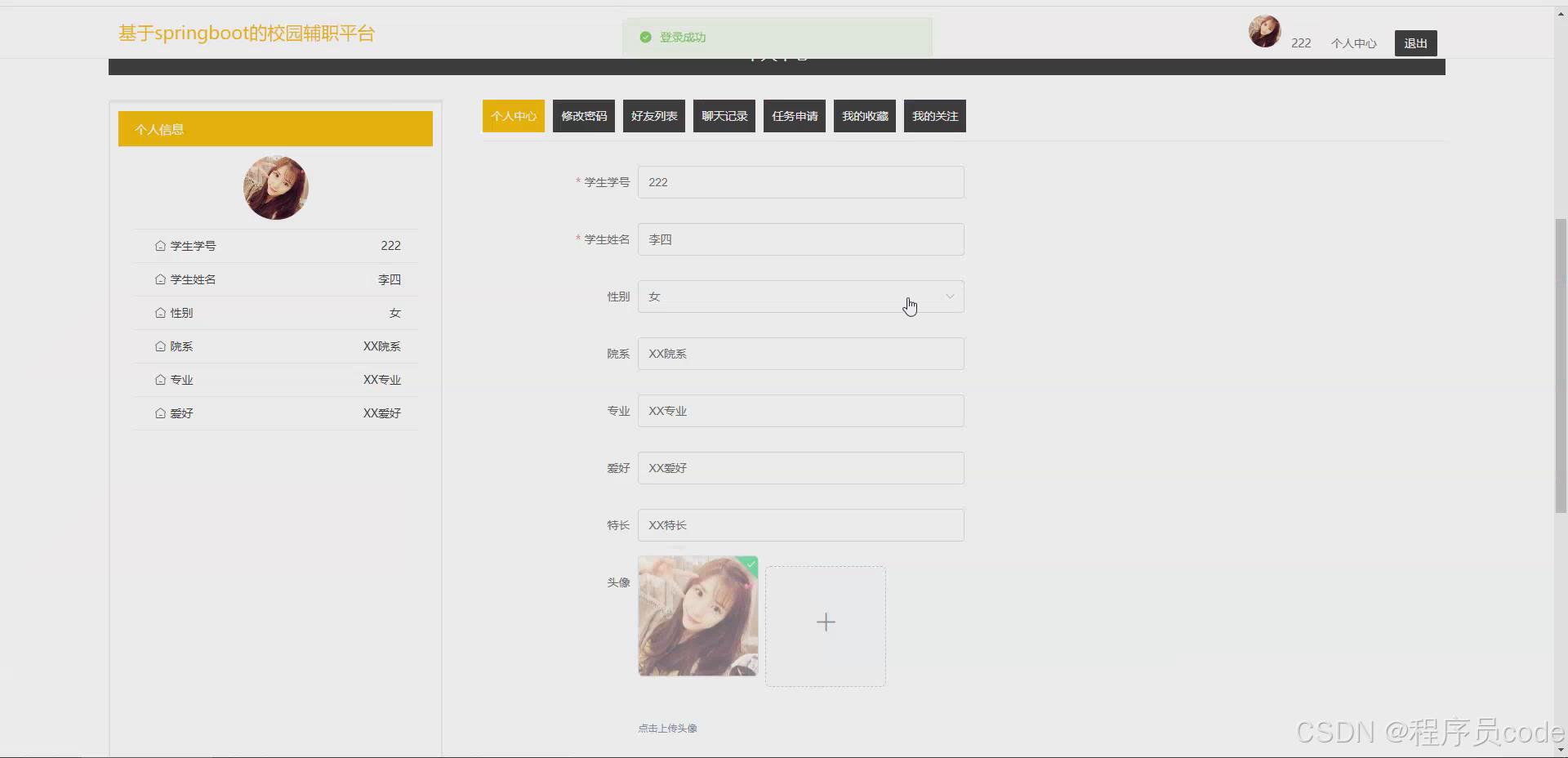Click into the 特长 input field
The height and width of the screenshot is (758, 1568).
[x=801, y=525]
